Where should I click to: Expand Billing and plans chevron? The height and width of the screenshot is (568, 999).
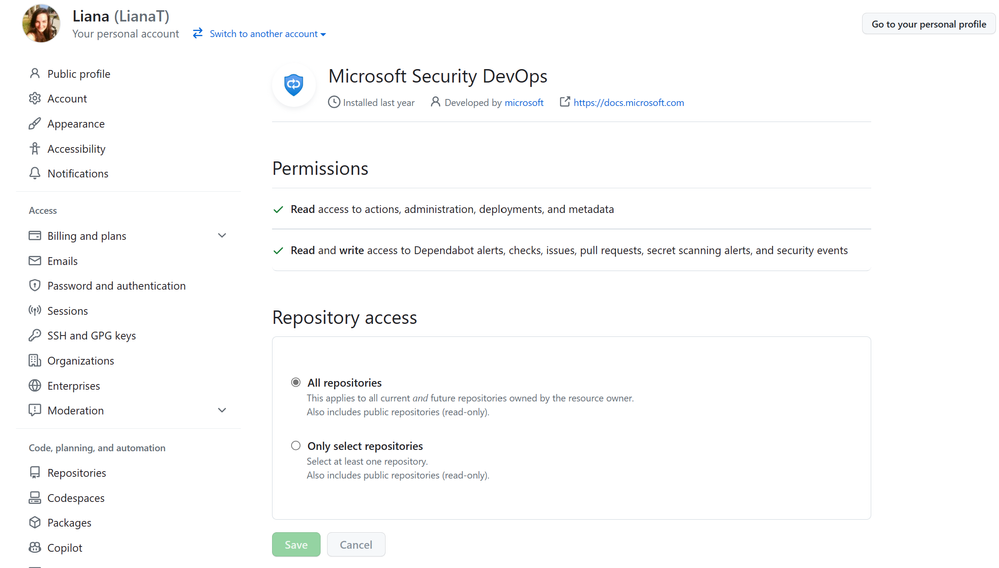(x=222, y=236)
